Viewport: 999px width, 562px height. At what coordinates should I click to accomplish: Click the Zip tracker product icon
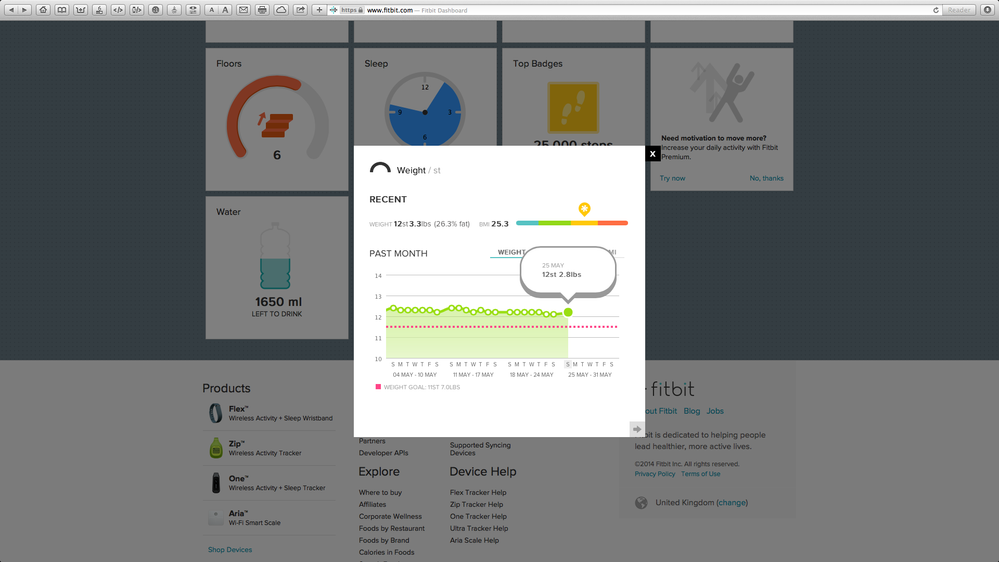pyautogui.click(x=216, y=448)
